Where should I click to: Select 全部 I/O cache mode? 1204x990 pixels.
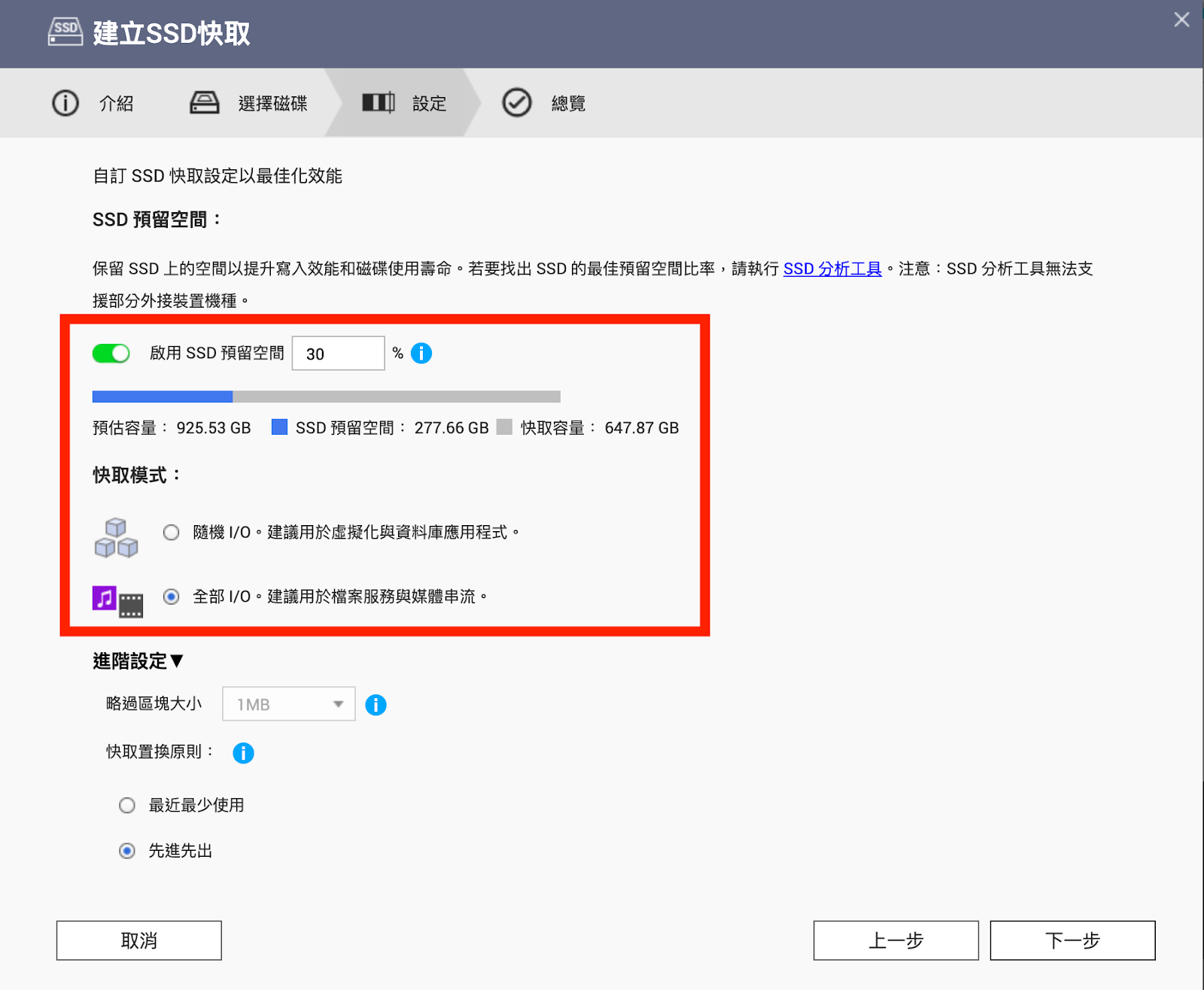[x=172, y=597]
